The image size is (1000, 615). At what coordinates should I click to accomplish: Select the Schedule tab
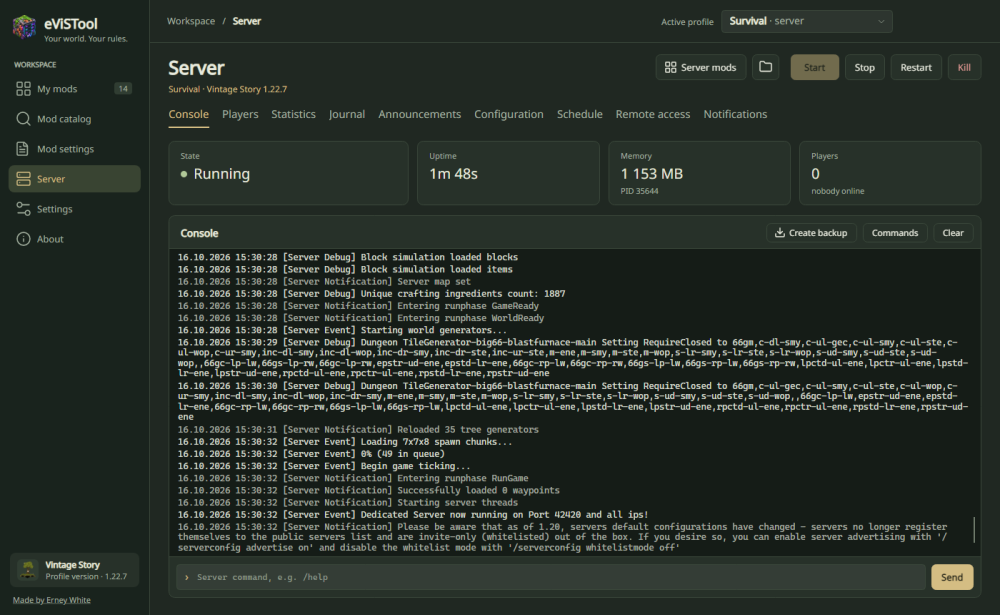pos(580,114)
